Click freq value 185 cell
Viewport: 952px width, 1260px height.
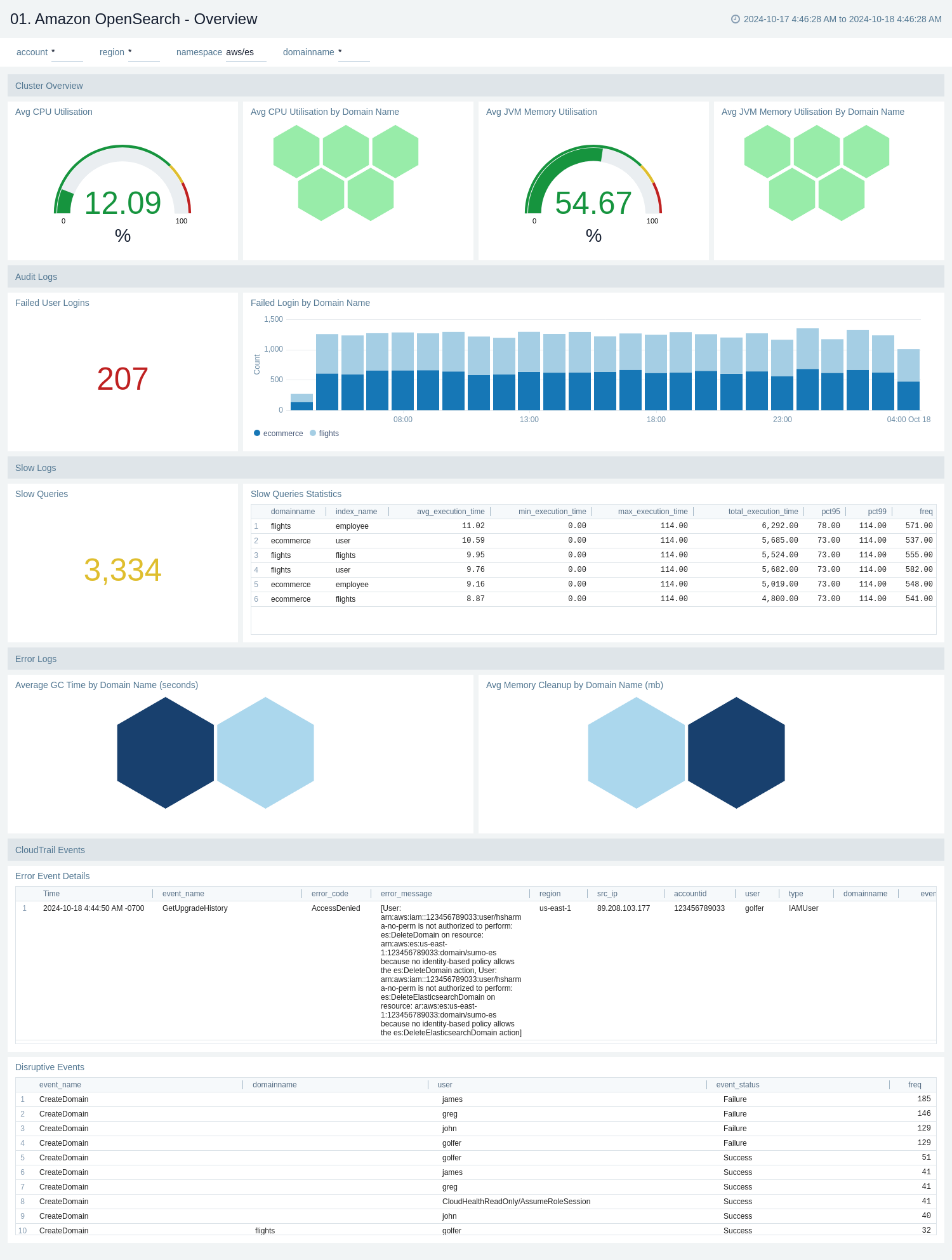924,1099
